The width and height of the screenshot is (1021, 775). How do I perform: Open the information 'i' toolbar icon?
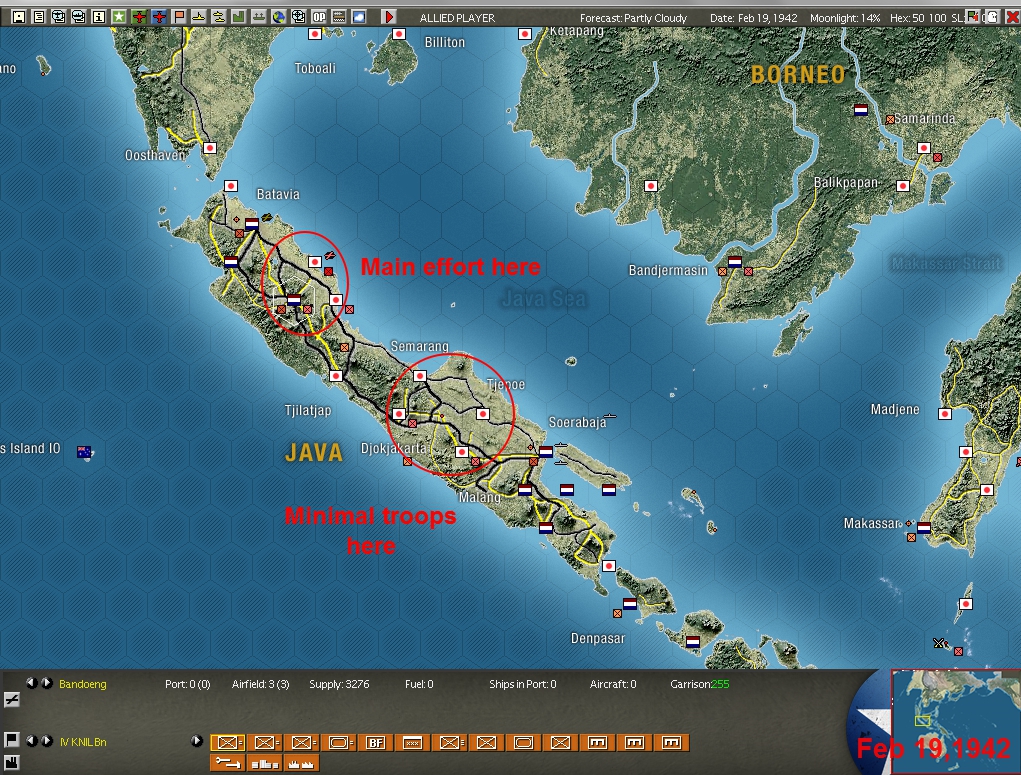99,17
